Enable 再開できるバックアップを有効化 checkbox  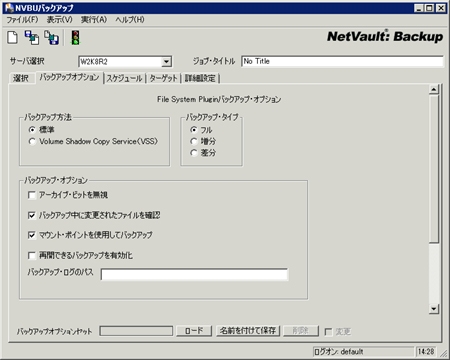32,256
